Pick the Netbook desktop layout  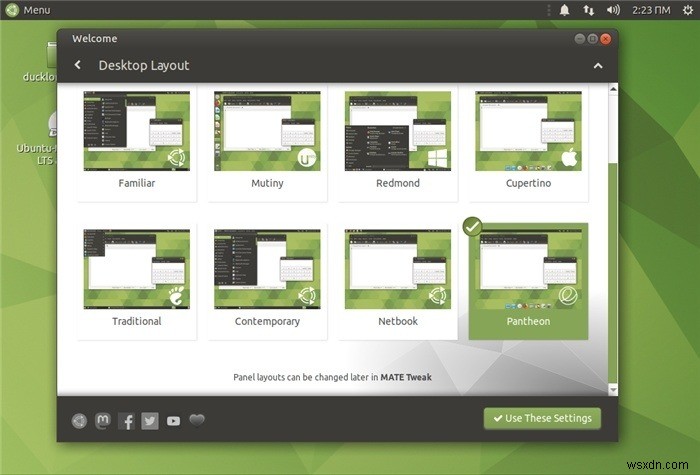coord(398,281)
